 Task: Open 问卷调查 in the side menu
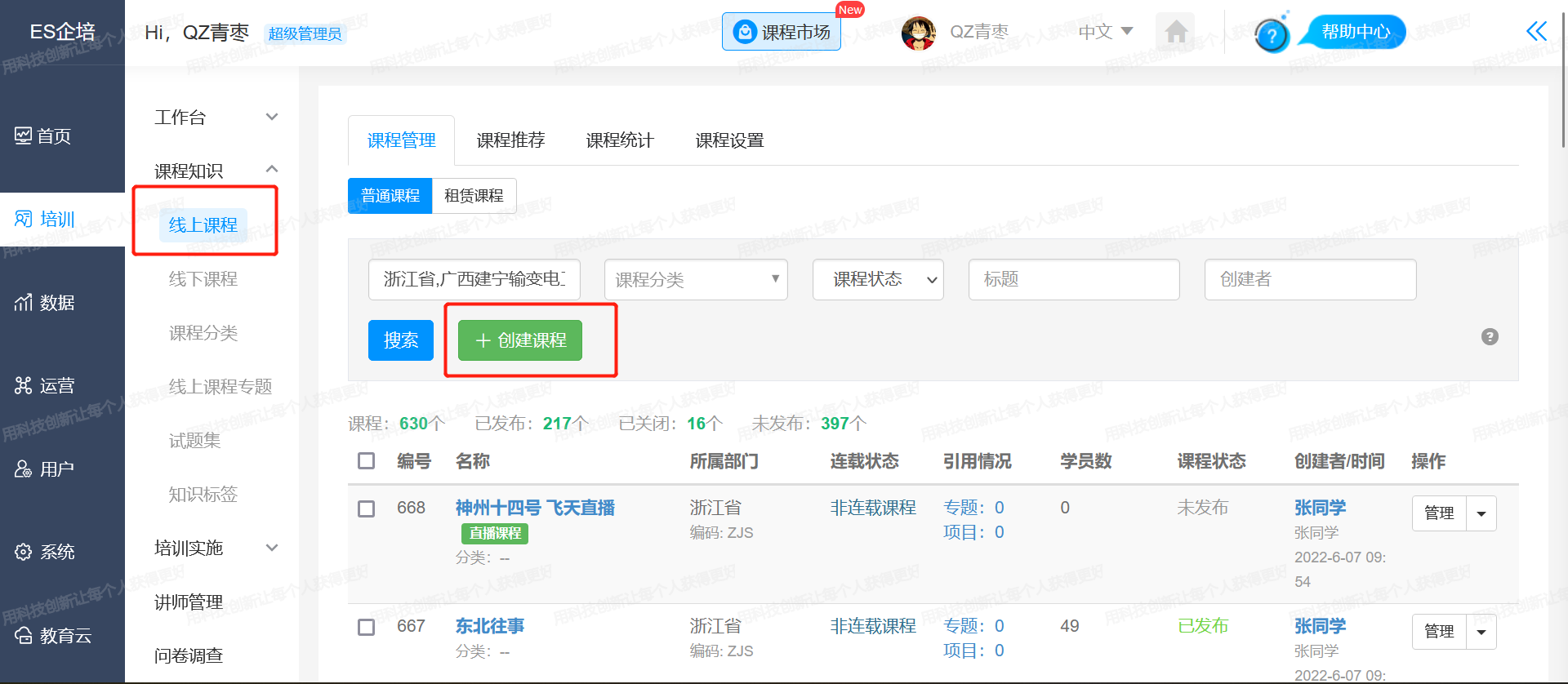point(189,655)
